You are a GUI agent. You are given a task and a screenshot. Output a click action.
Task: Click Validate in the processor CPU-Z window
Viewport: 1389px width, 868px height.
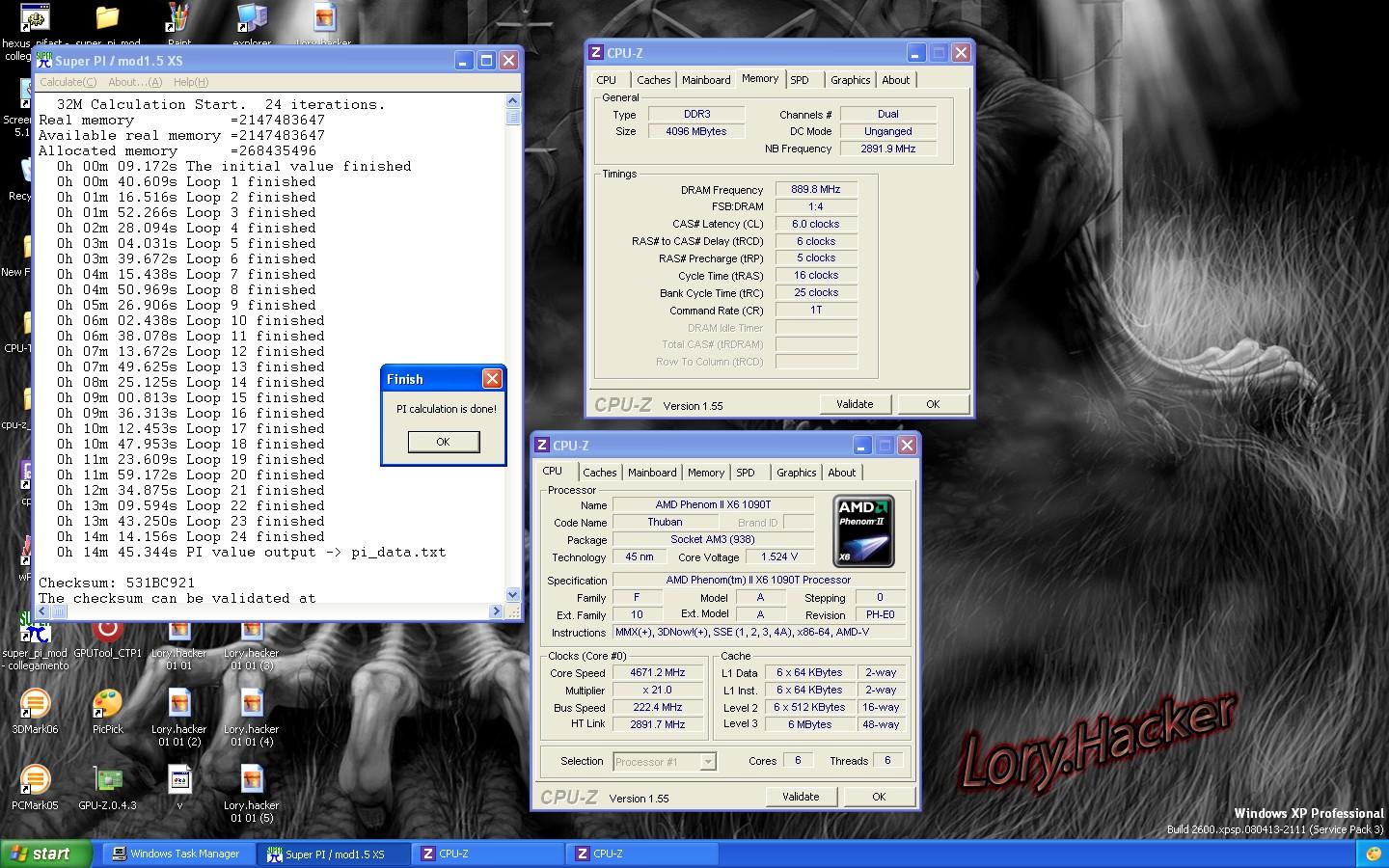(801, 797)
